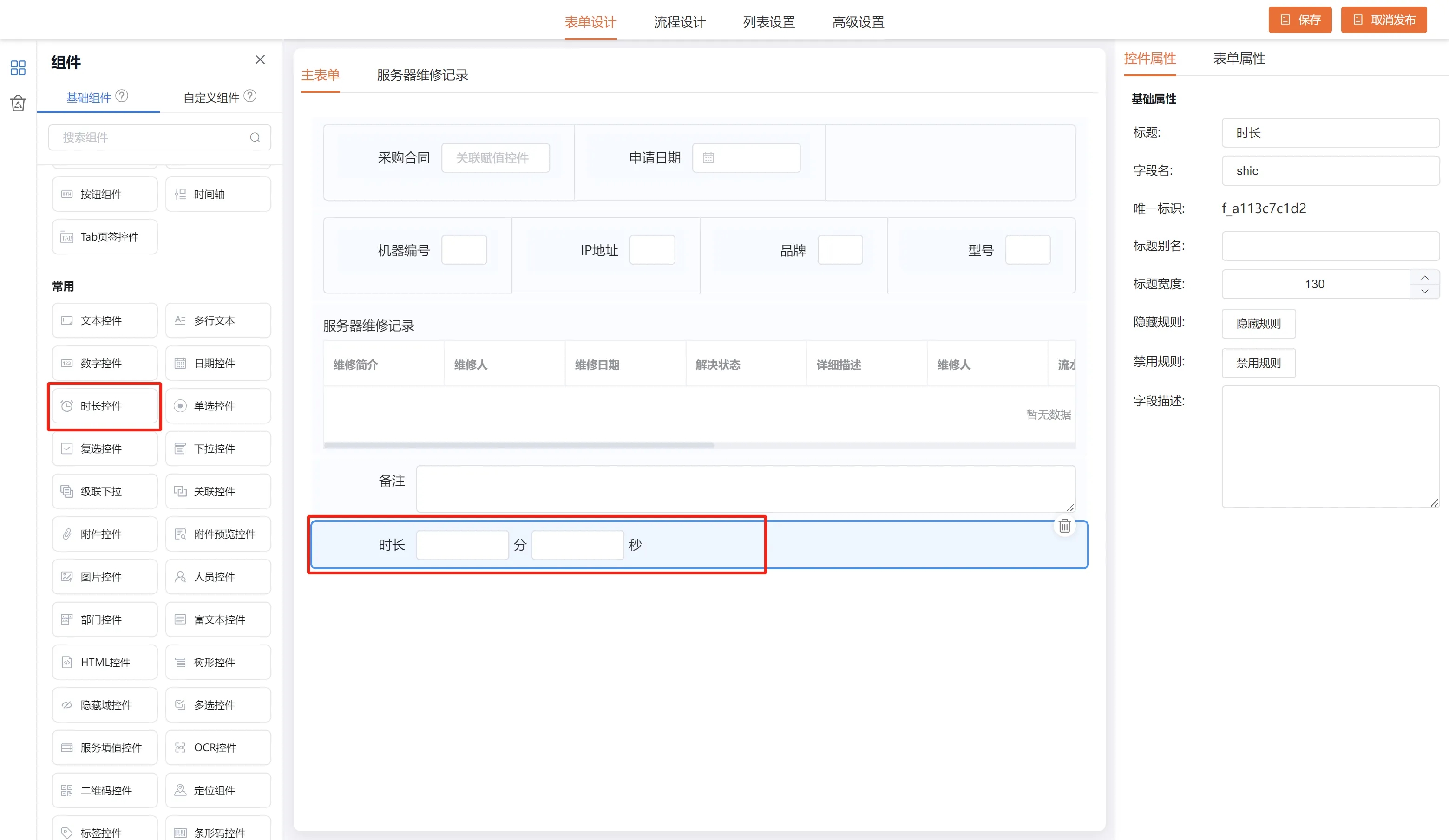Select the 单选控件 component
Image resolution: width=1449 pixels, height=840 pixels.
(x=218, y=406)
